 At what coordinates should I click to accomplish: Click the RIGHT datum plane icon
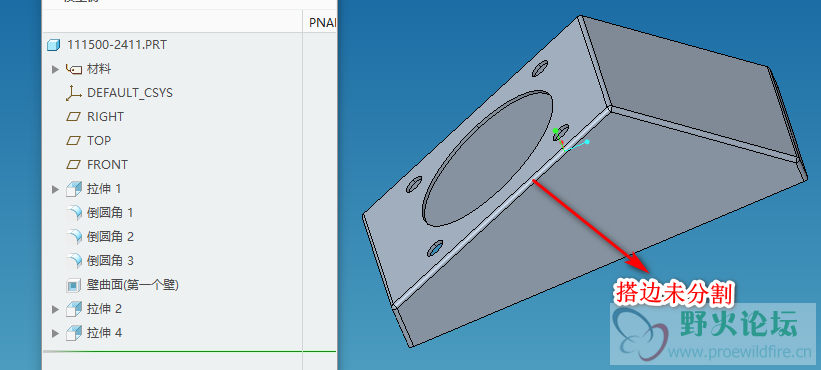pyautogui.click(x=74, y=117)
